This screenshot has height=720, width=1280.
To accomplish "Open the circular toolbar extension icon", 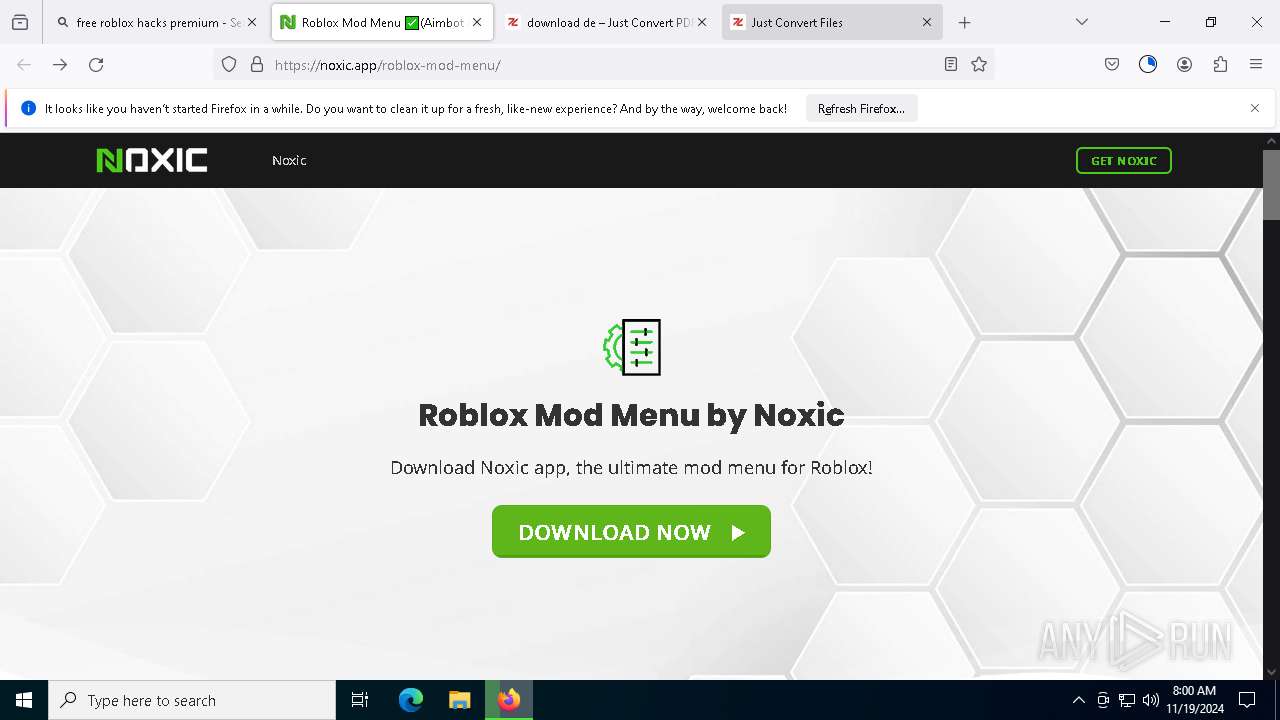I will point(1148,64).
